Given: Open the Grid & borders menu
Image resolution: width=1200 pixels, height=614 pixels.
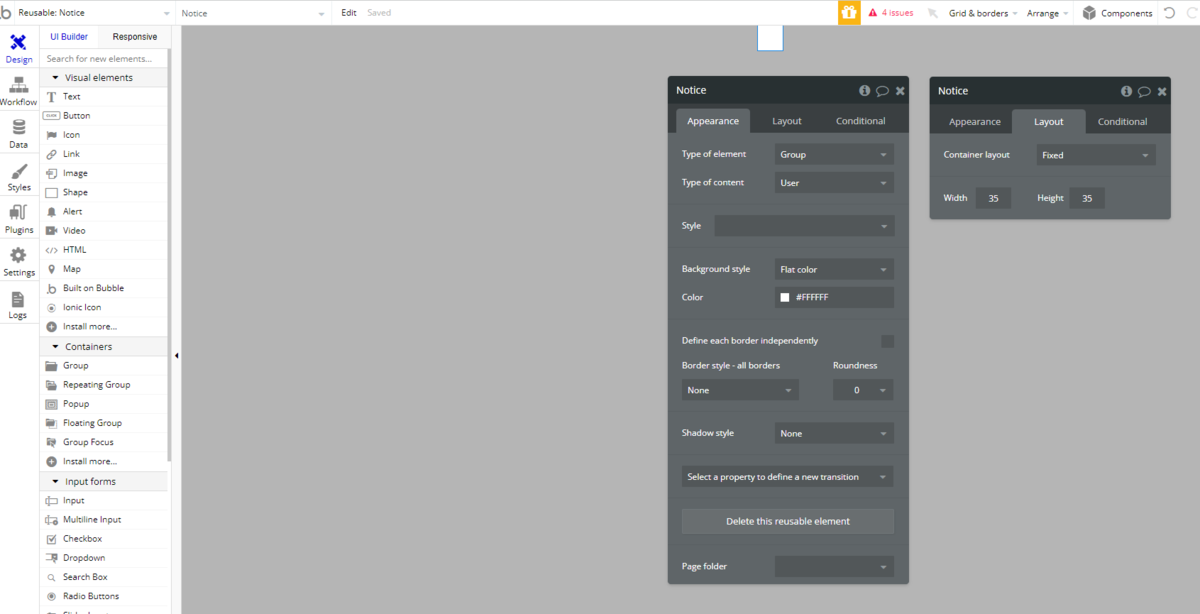Looking at the screenshot, I should tap(983, 13).
